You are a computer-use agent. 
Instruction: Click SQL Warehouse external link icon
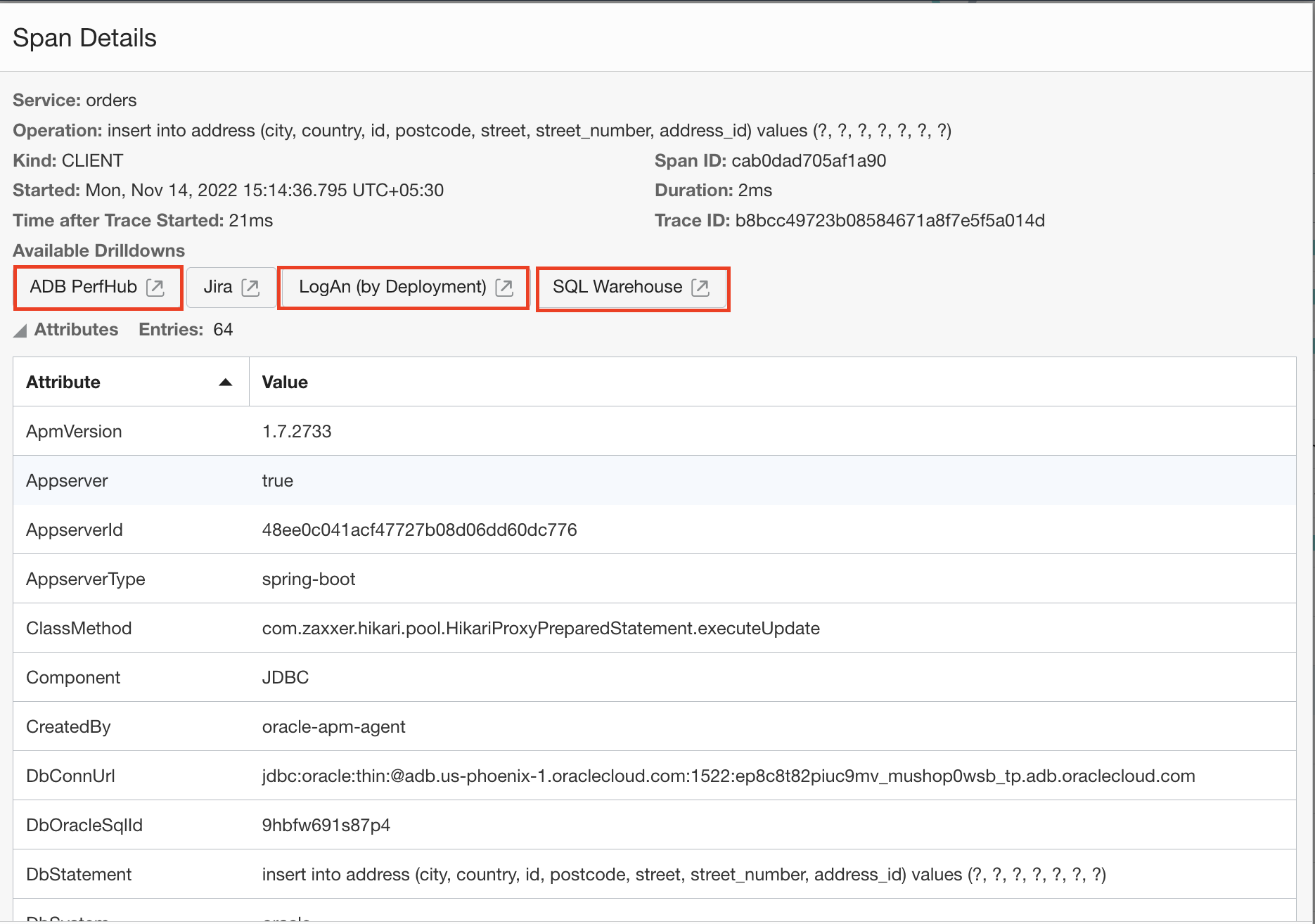pos(700,287)
